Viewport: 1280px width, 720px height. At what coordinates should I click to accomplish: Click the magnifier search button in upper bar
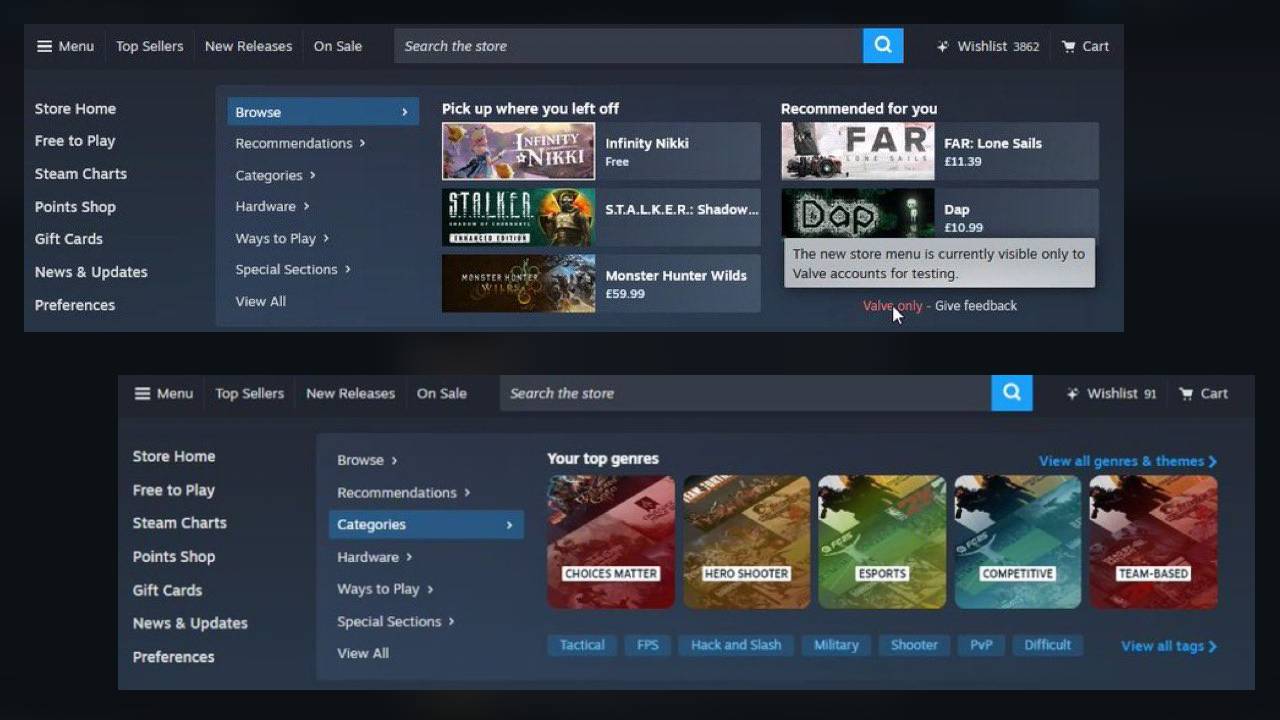point(883,45)
